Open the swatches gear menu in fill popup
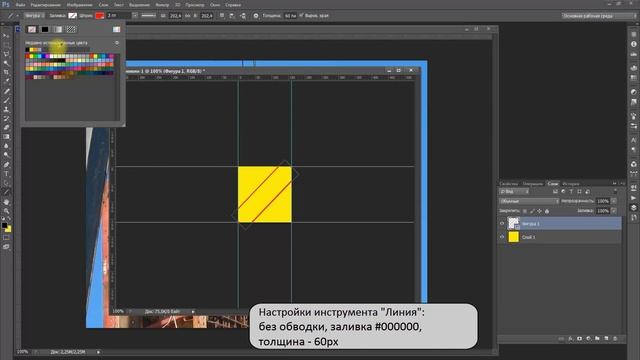Viewport: 640px width, 360px height. pyautogui.click(x=117, y=42)
